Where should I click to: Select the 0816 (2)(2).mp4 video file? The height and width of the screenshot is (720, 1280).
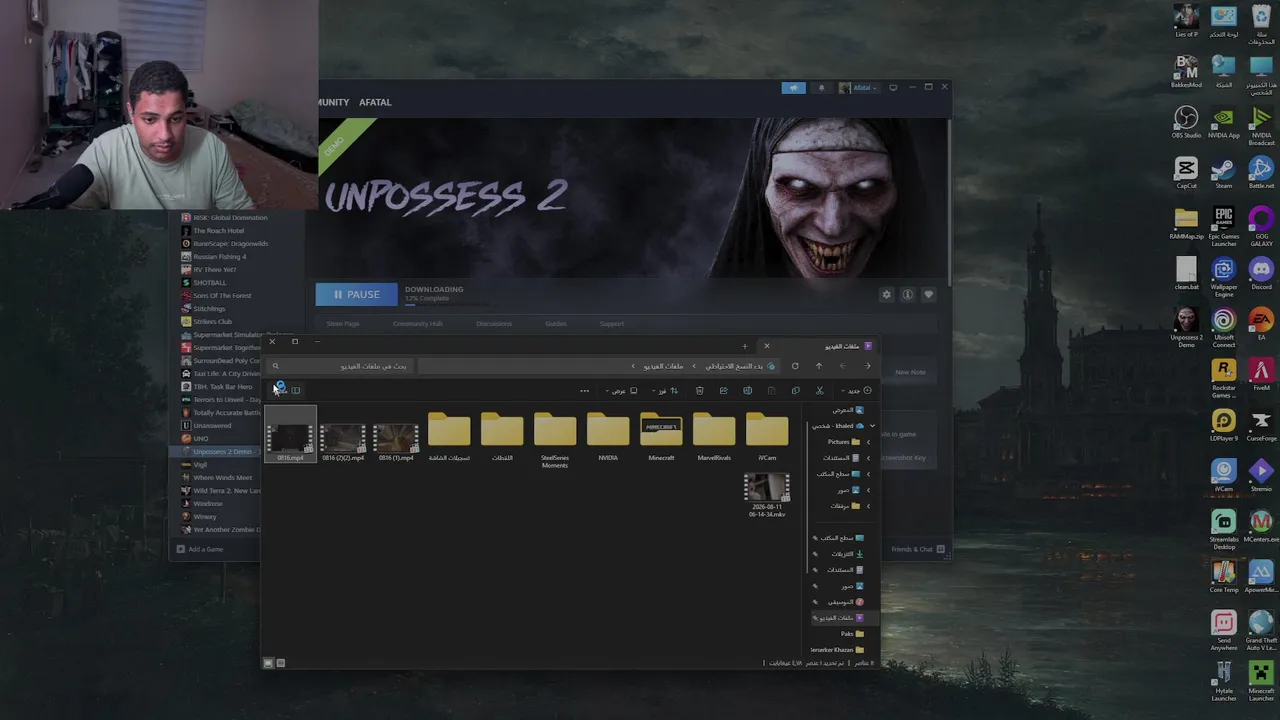click(343, 442)
